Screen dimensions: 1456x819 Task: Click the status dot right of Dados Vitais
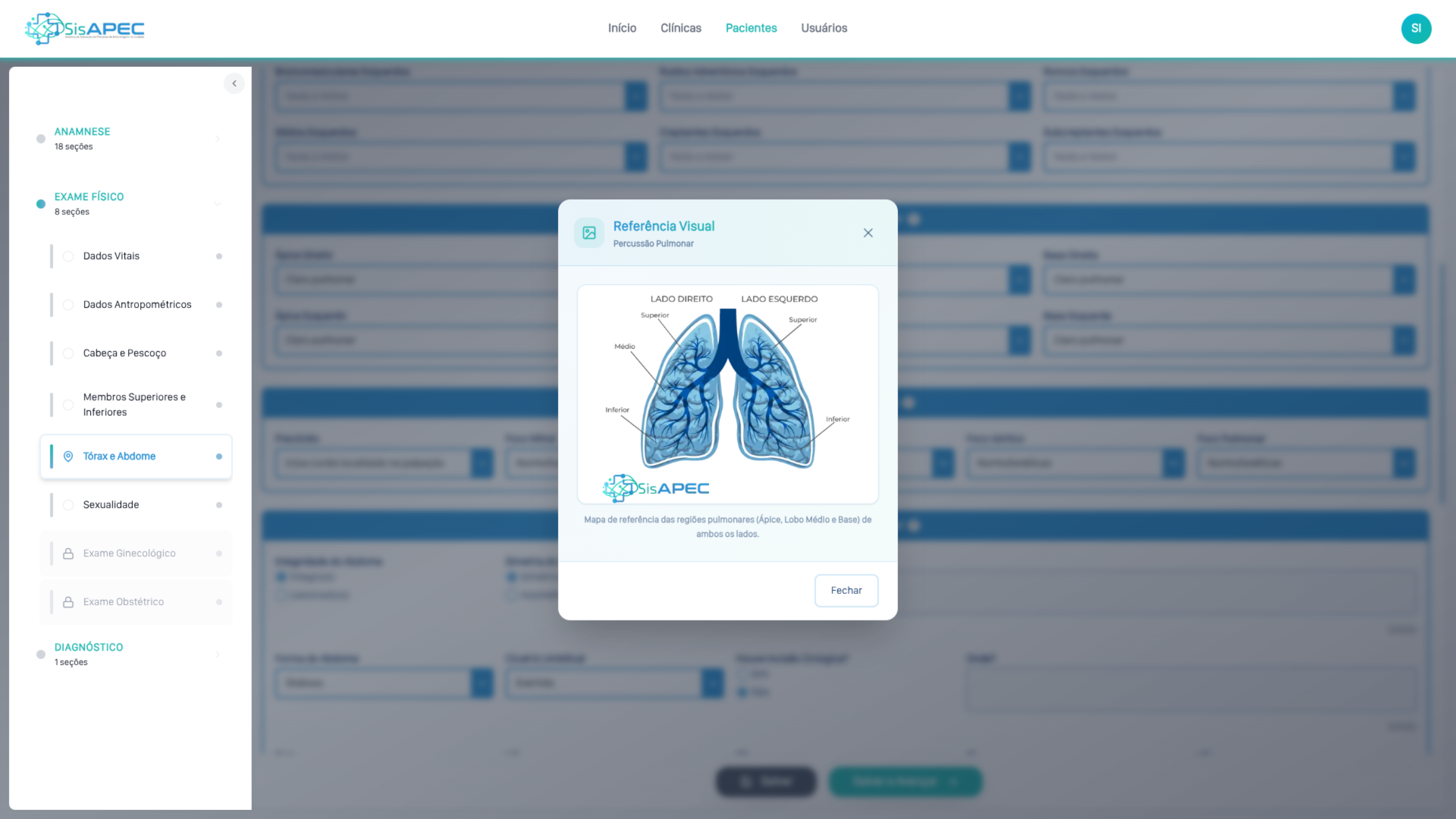point(219,256)
